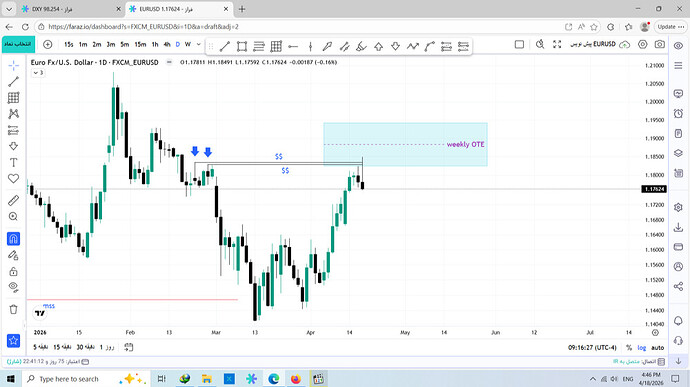Open the share icon in right sidebar
The height and width of the screenshot is (387, 690).
[678, 287]
